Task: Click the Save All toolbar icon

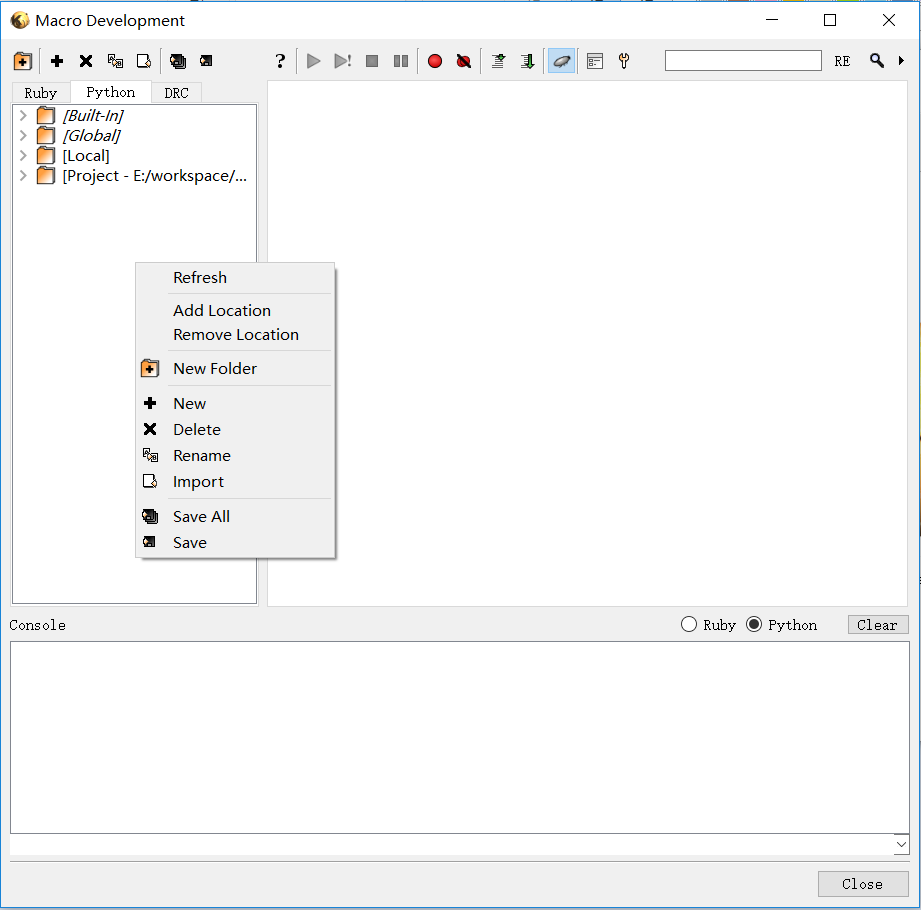Action: coord(178,61)
